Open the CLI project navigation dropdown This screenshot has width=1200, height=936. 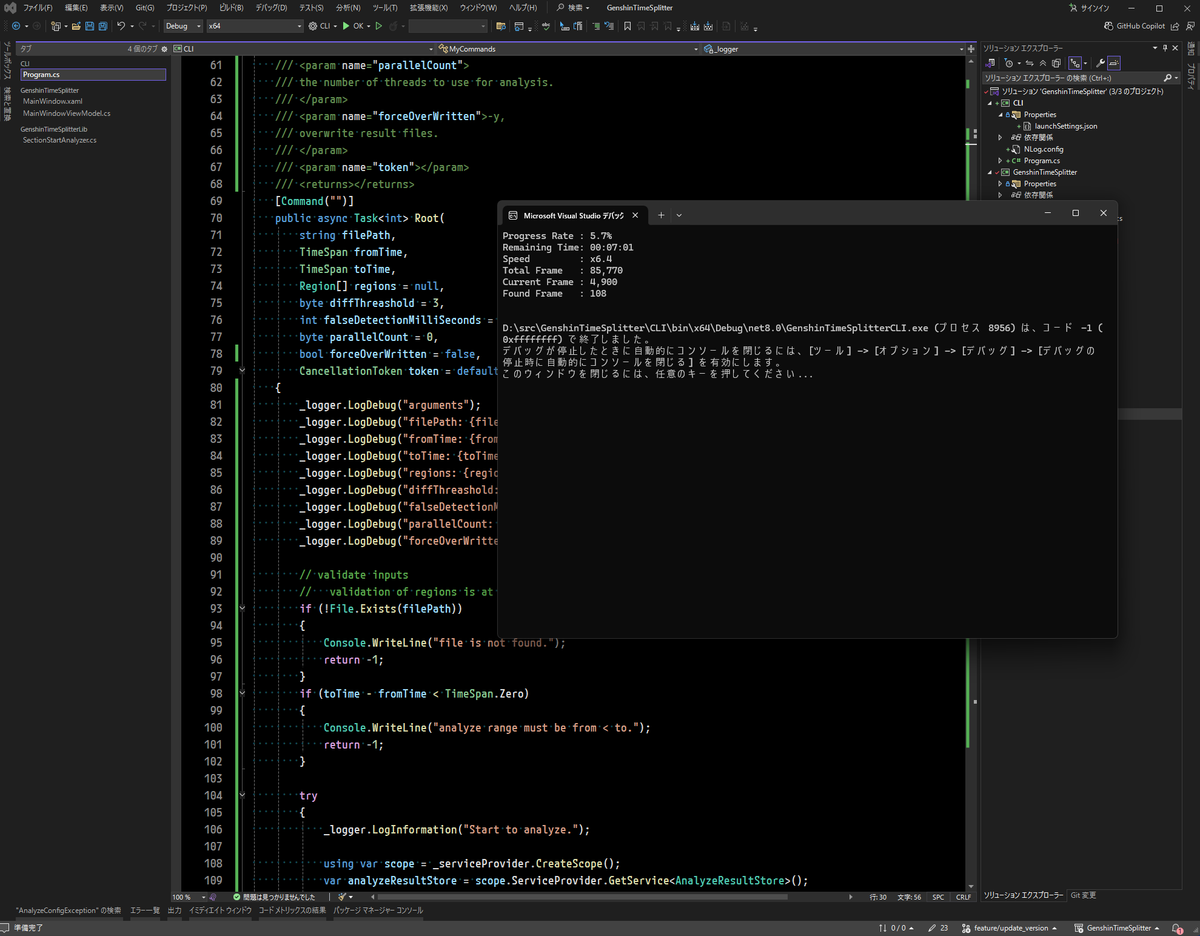tap(305, 48)
